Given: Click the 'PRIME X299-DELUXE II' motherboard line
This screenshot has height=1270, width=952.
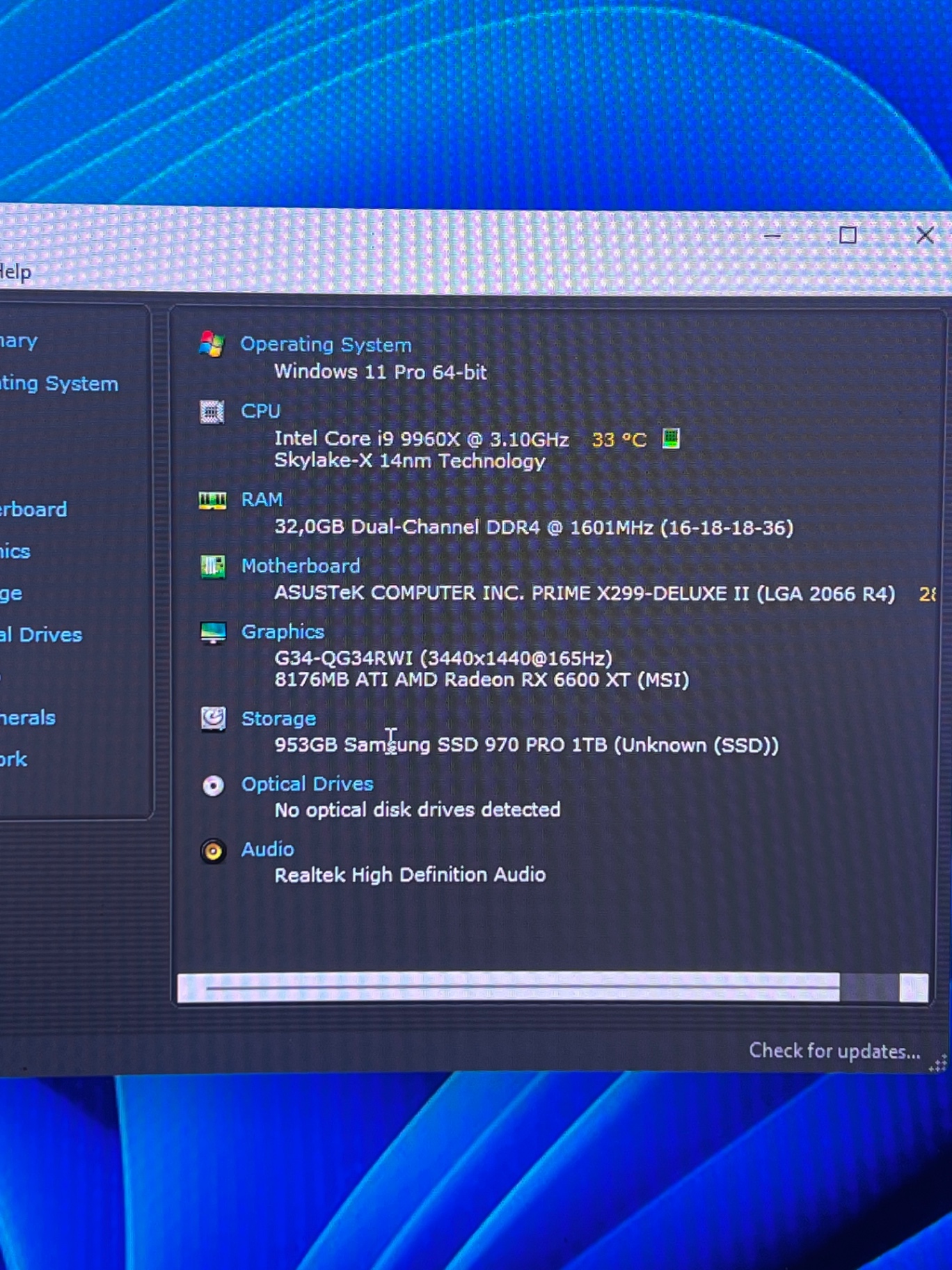Looking at the screenshot, I should coord(585,593).
